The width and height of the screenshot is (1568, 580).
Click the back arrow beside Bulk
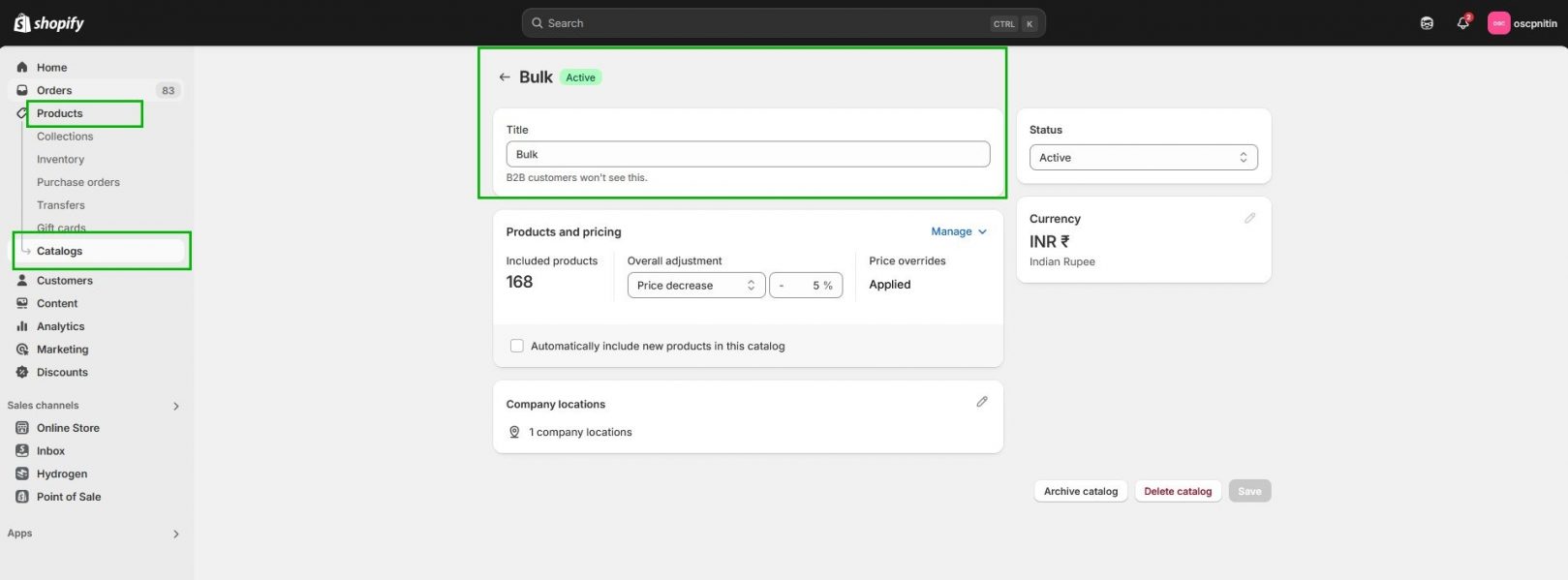click(504, 77)
